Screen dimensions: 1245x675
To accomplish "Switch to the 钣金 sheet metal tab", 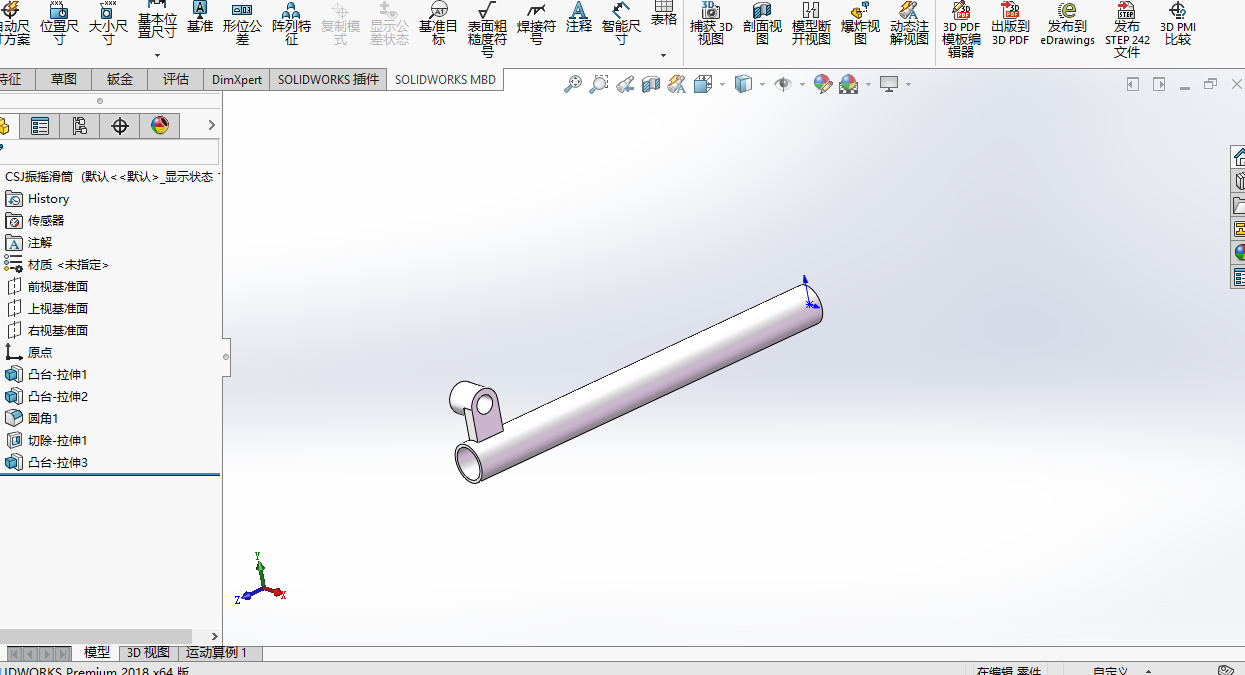I will 120,79.
